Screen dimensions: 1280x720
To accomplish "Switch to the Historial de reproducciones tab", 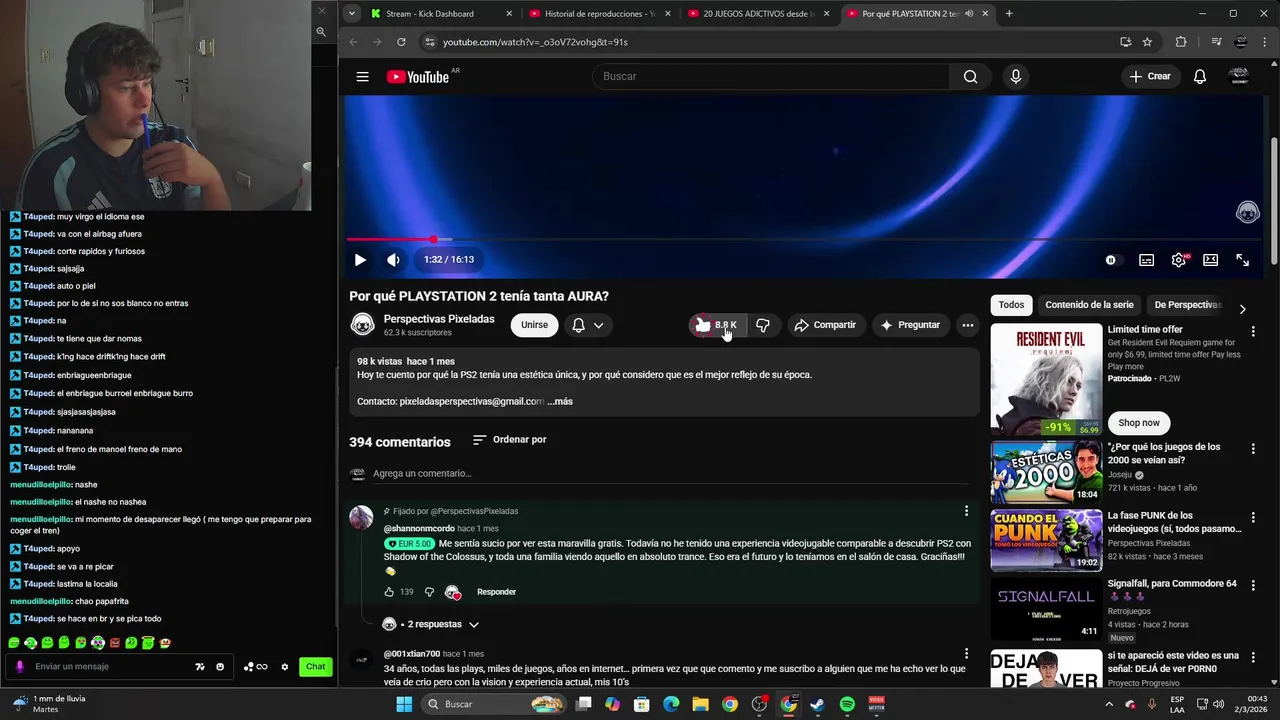I will click(x=600, y=14).
